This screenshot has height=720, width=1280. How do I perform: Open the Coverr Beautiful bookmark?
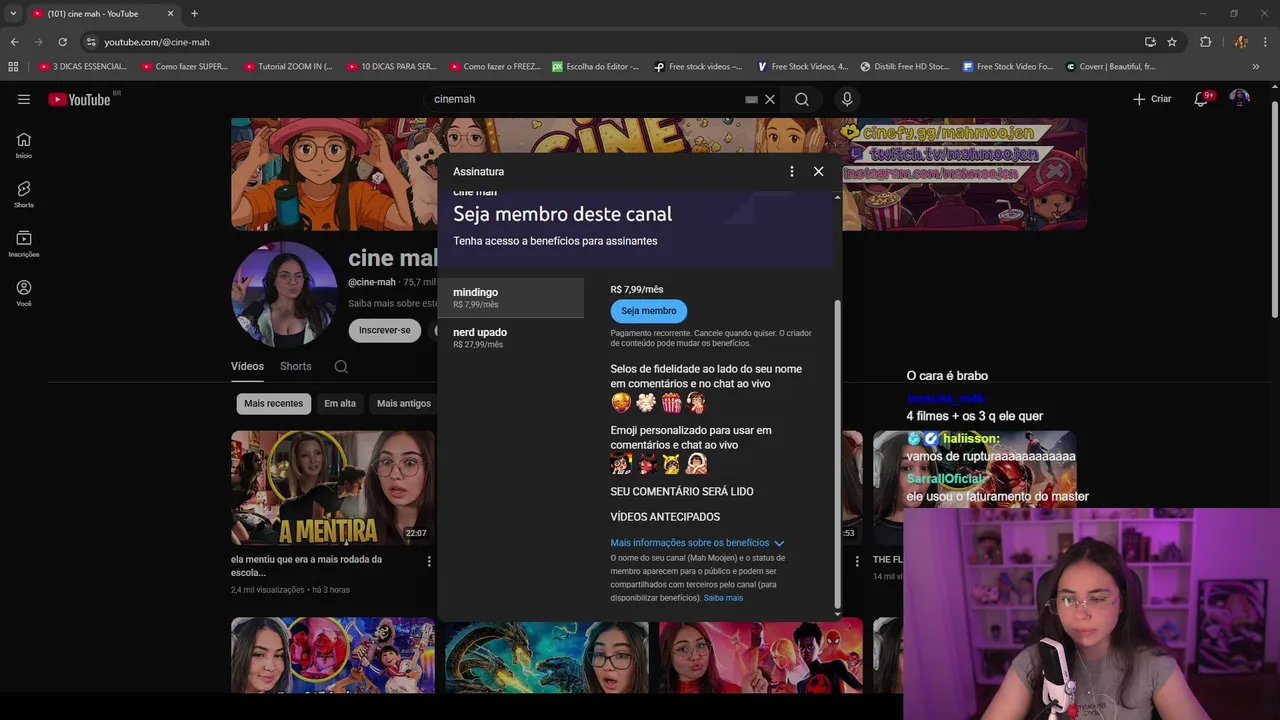1111,67
